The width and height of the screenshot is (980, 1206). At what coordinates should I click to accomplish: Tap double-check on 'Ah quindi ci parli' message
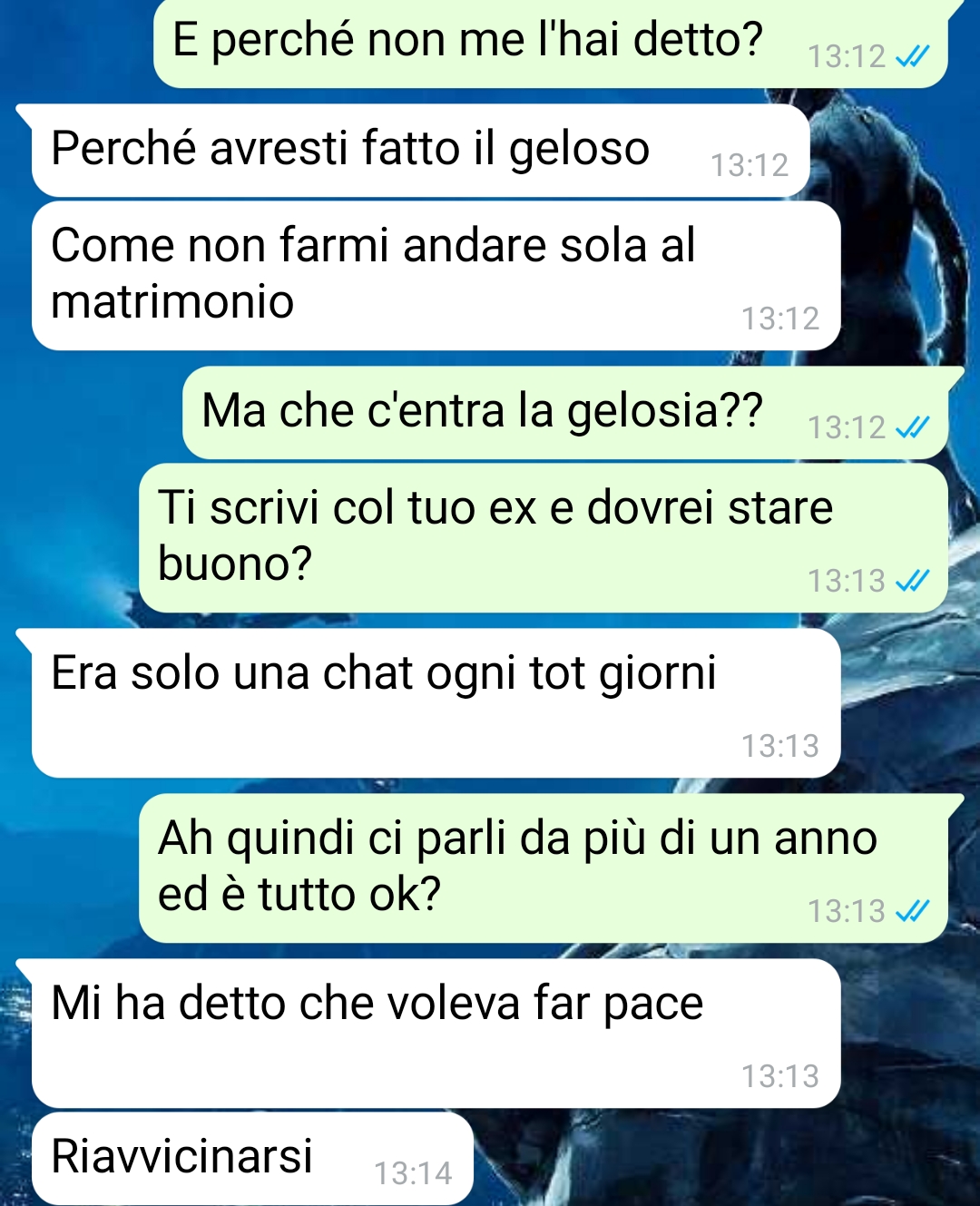pos(912,911)
